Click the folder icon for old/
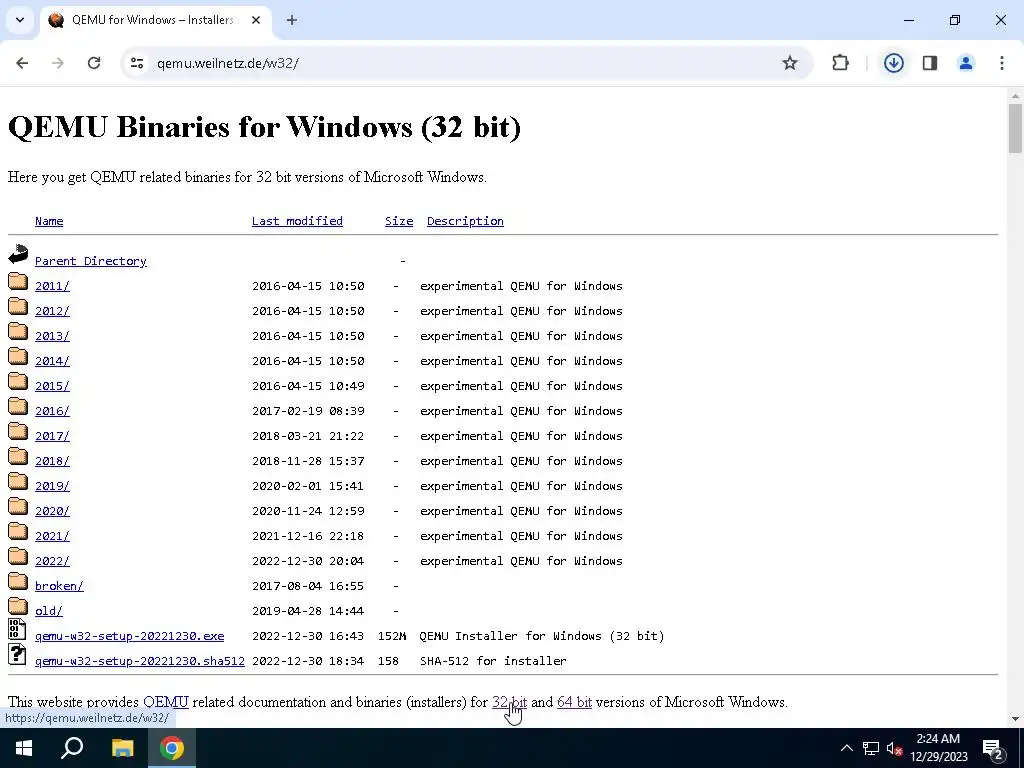The image size is (1024, 768). 18,607
